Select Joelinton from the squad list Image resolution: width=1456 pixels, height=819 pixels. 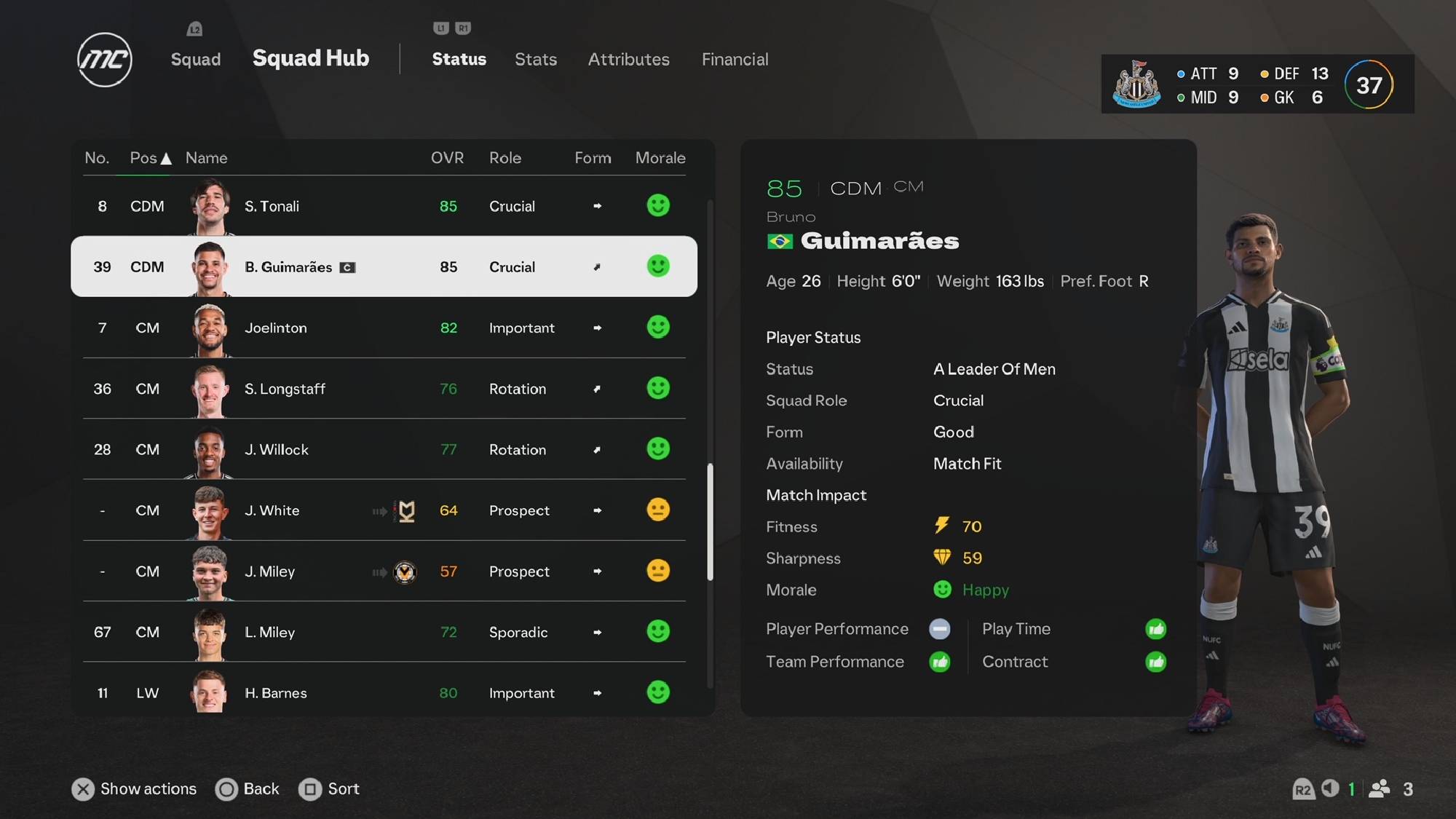383,328
